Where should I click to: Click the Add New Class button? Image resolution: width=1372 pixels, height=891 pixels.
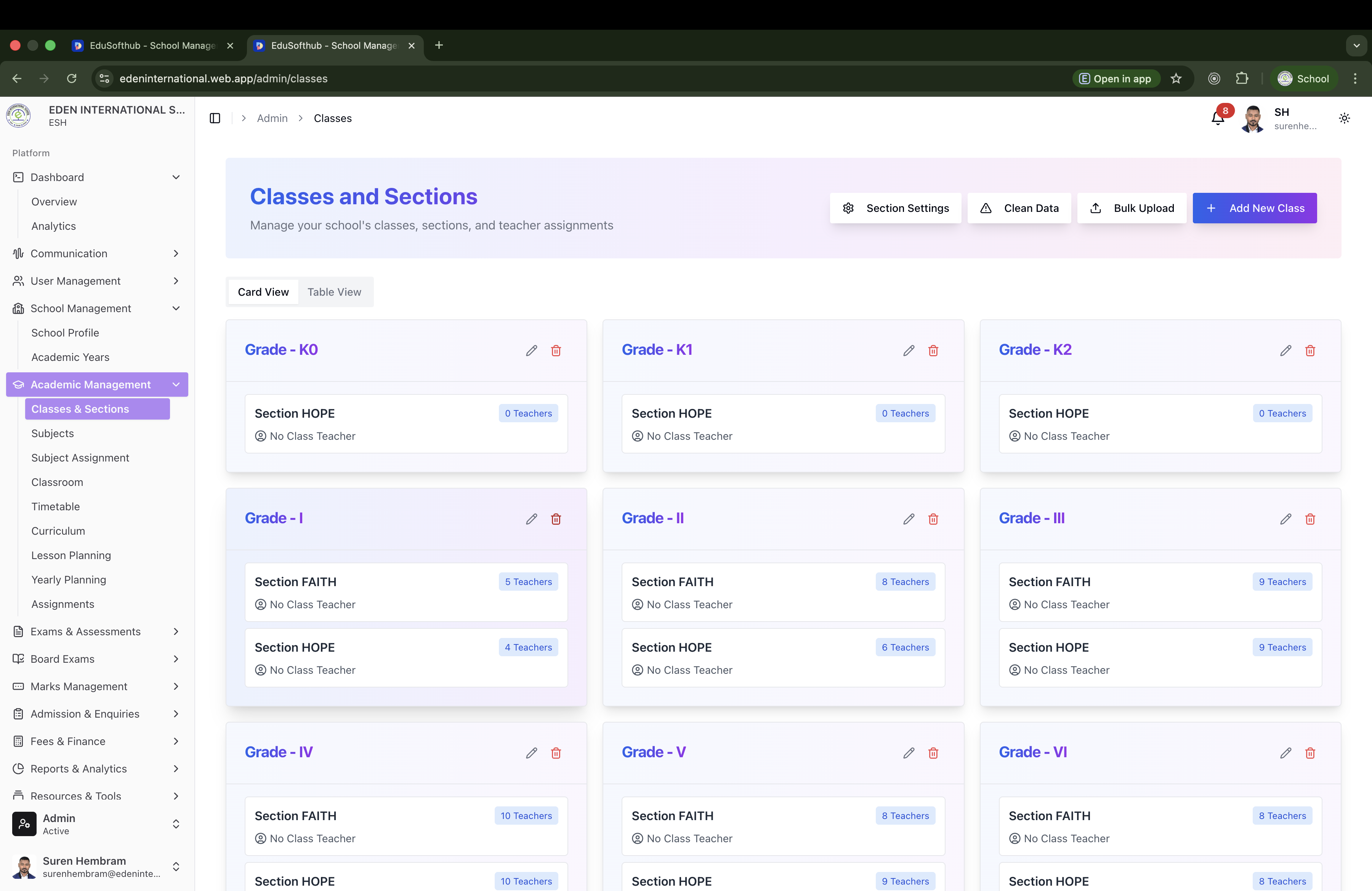pos(1254,208)
